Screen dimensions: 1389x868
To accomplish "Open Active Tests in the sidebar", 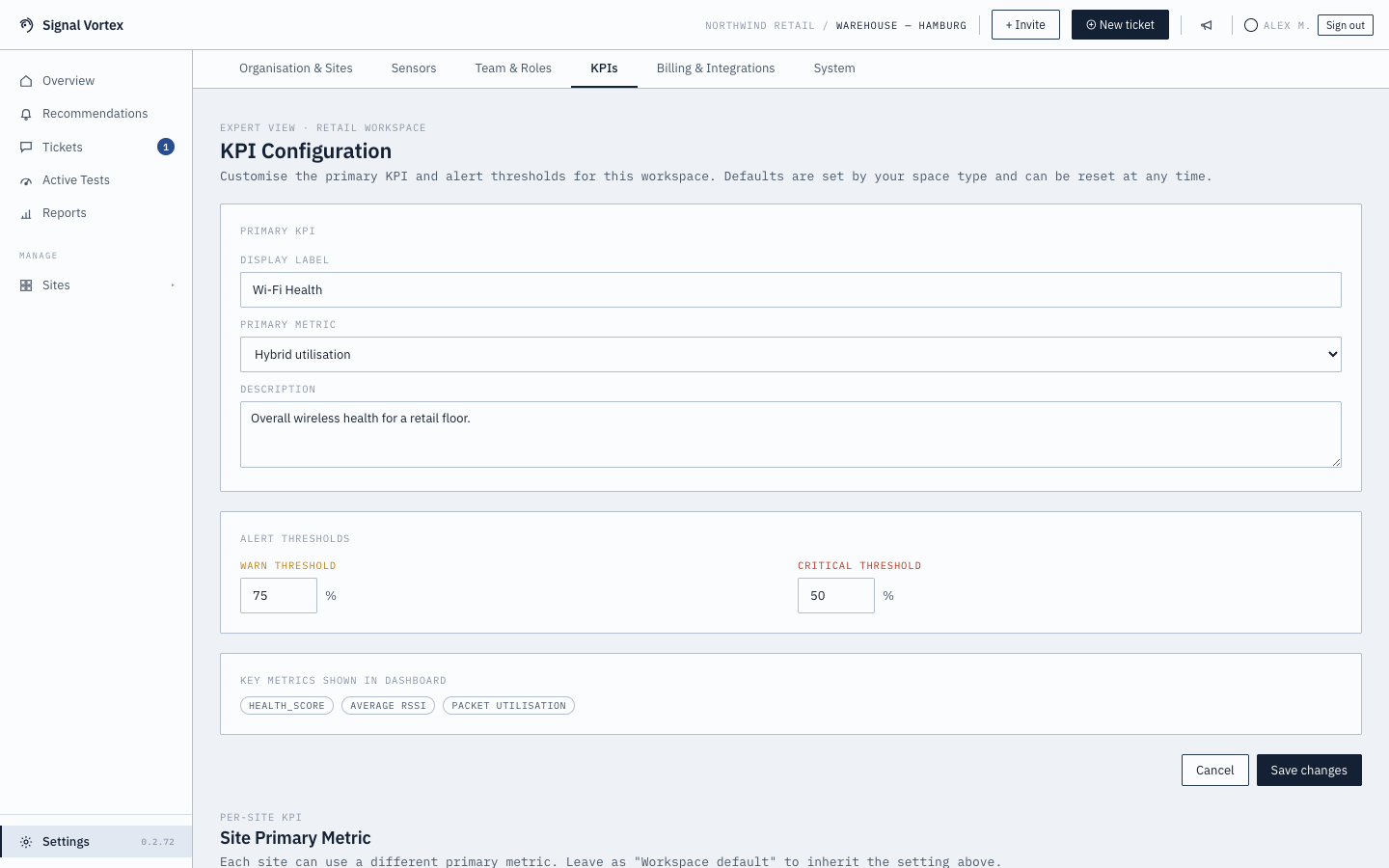I will point(96,180).
